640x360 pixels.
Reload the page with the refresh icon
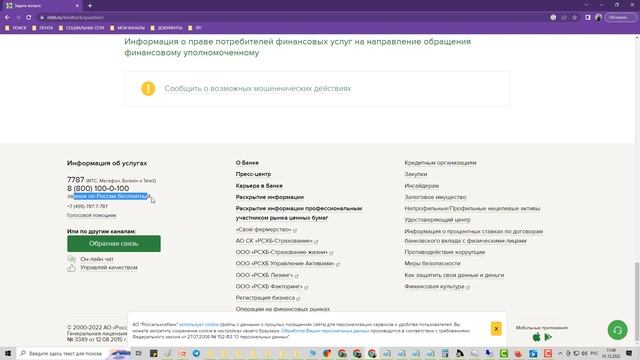pos(29,18)
